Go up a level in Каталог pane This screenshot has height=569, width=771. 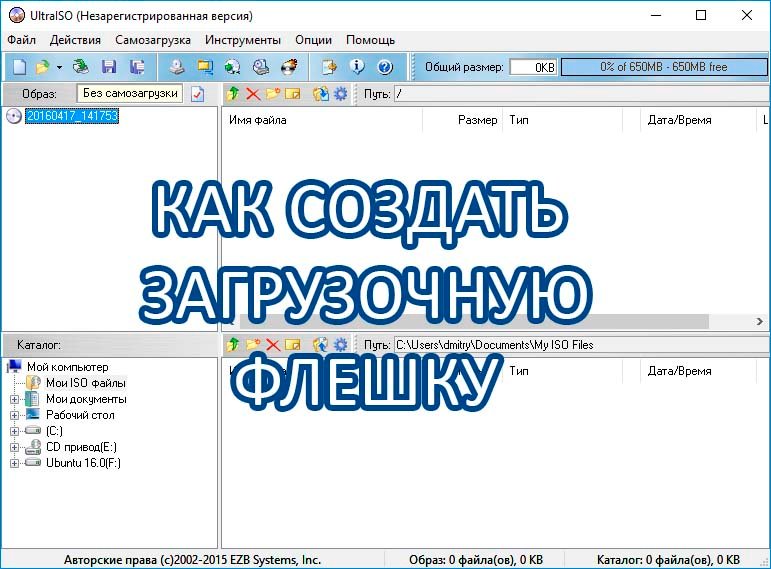[233, 345]
